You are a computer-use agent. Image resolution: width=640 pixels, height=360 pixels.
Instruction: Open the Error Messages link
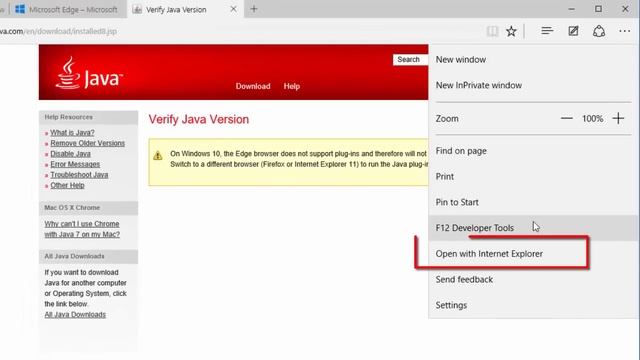point(75,164)
